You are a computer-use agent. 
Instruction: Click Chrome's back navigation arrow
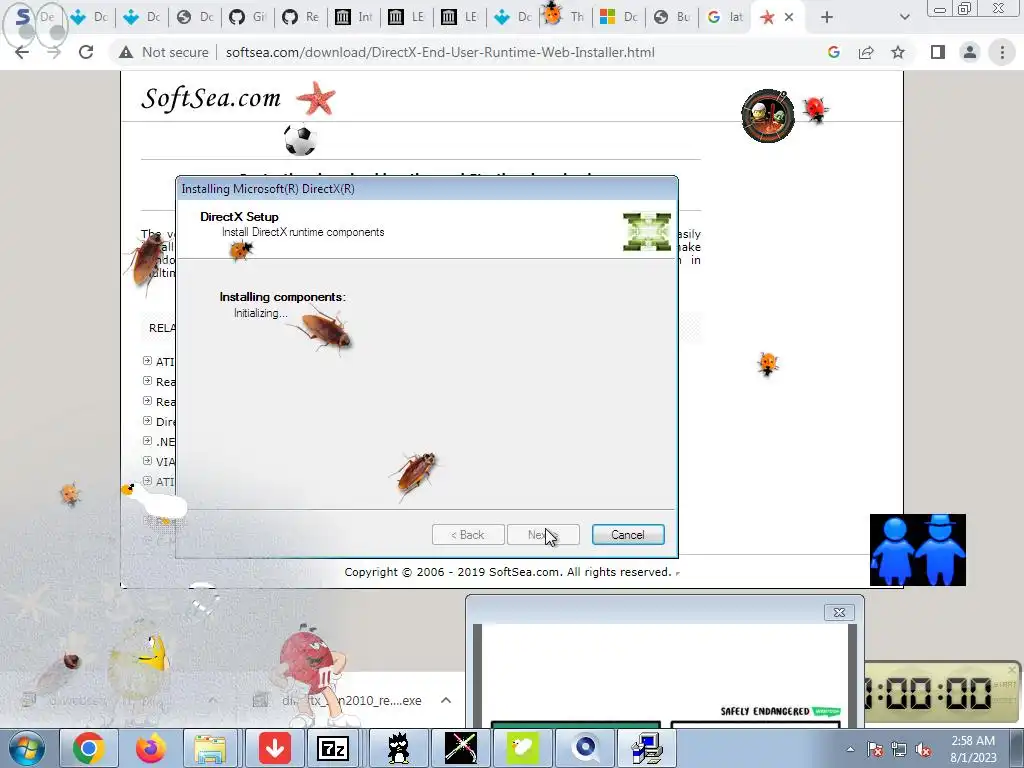coord(22,52)
